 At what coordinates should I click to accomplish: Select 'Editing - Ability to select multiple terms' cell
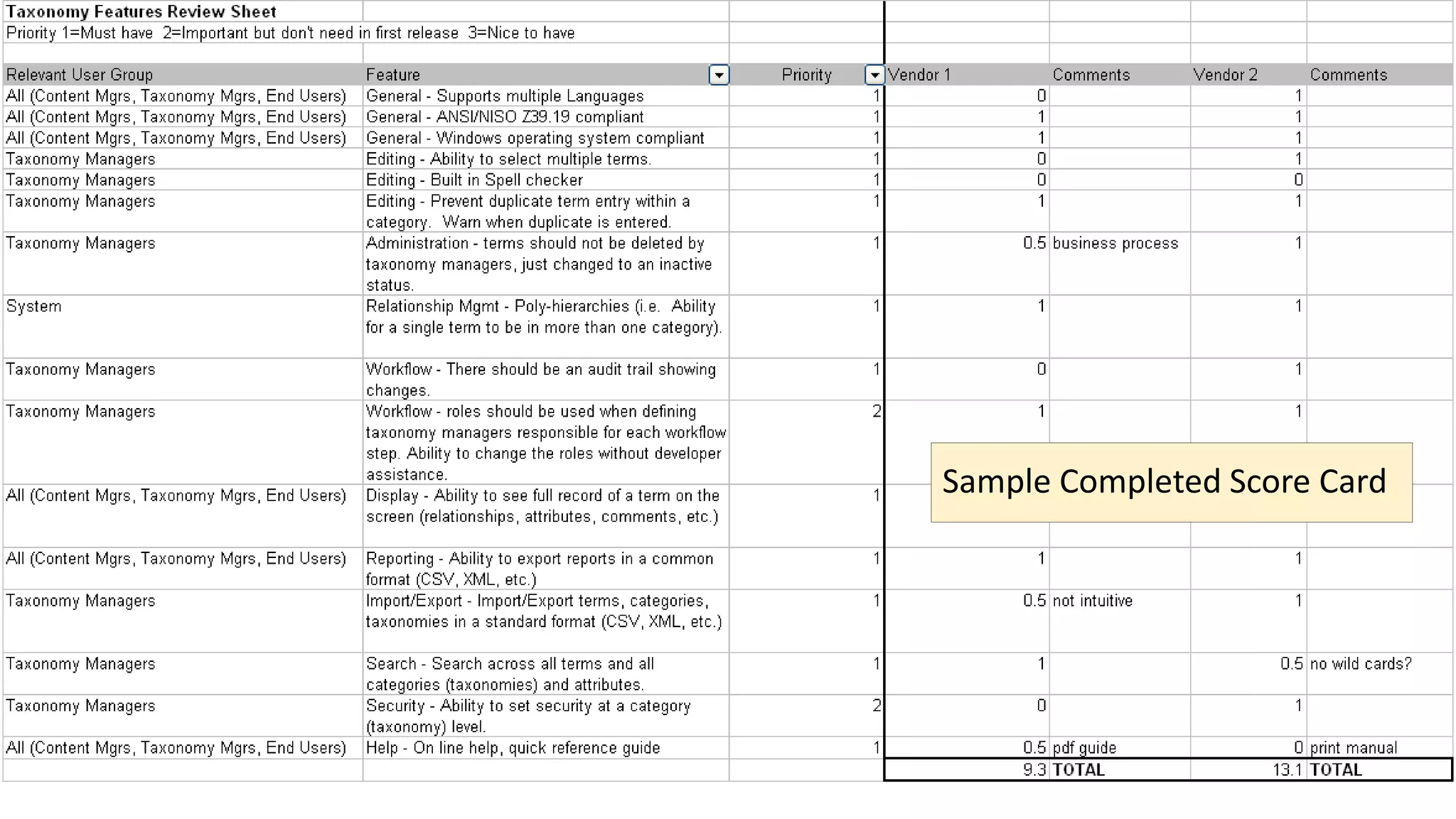[x=546, y=159]
